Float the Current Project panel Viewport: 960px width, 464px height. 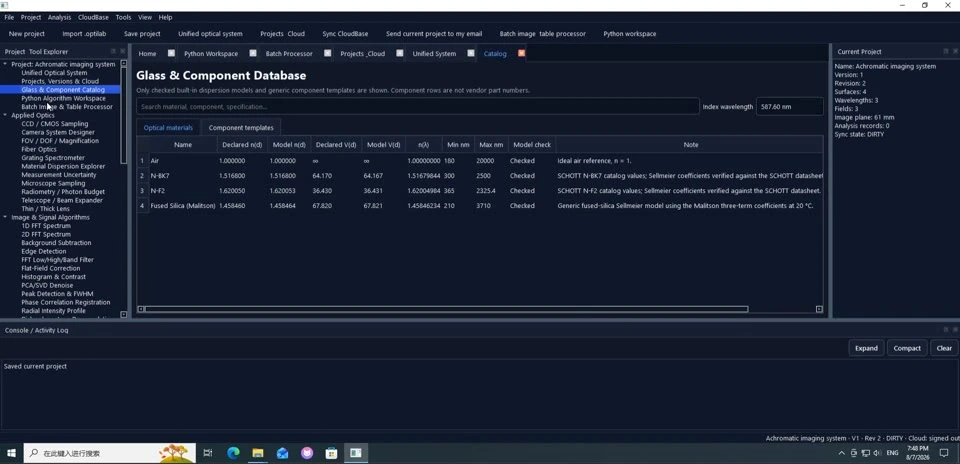coord(946,51)
